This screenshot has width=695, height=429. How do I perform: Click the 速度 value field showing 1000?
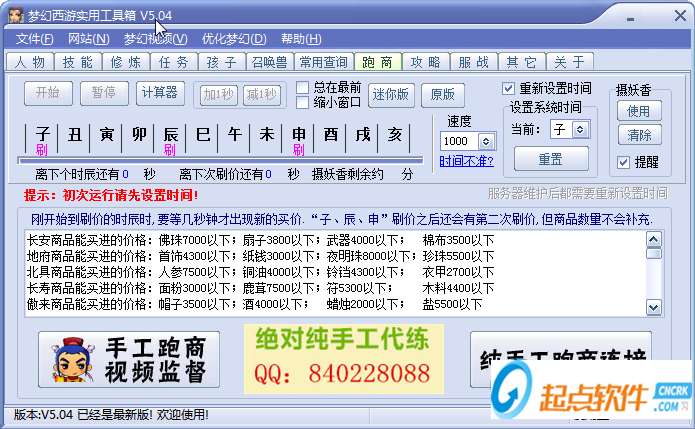(x=459, y=141)
